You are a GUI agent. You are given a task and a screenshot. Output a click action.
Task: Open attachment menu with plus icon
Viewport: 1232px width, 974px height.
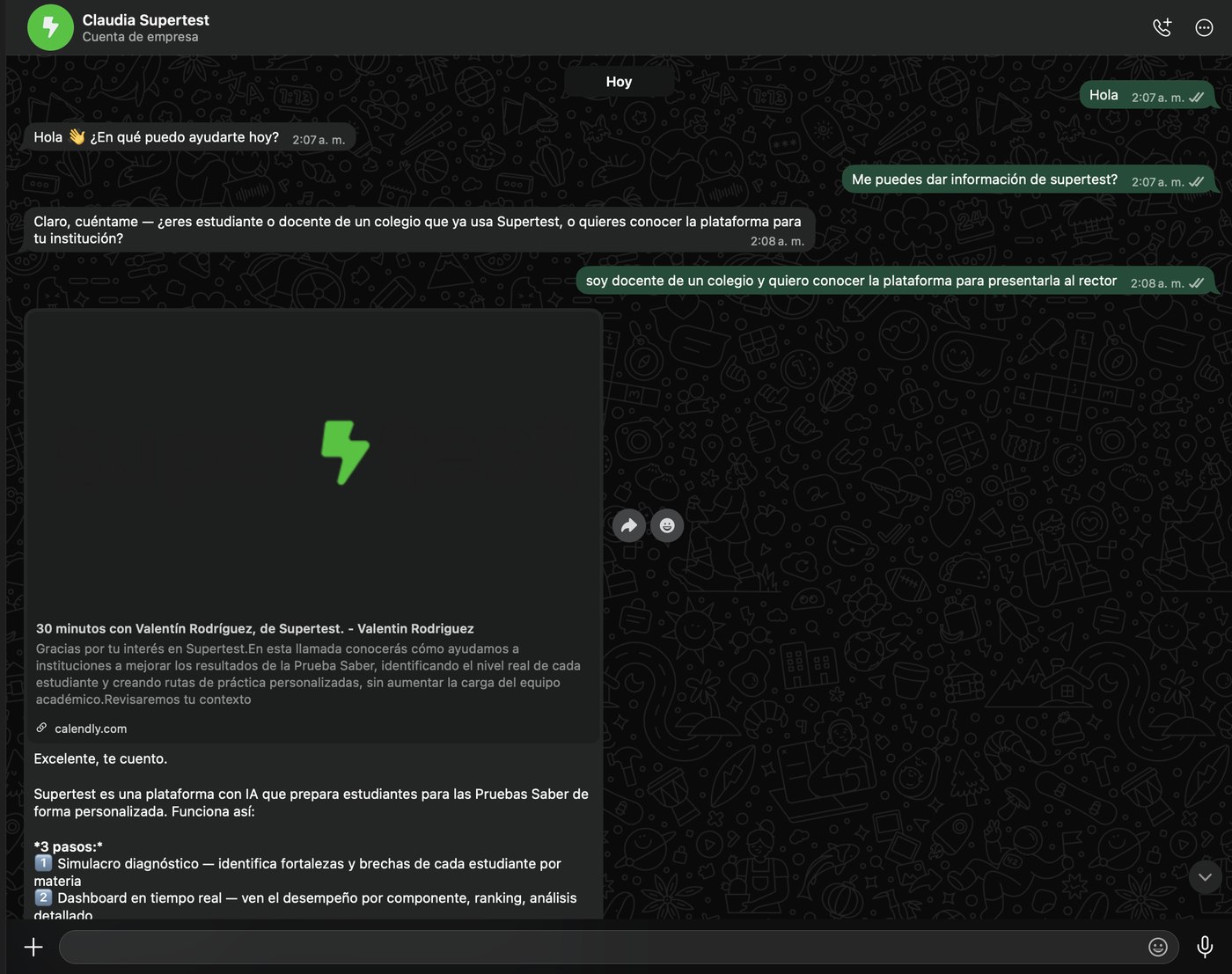pyautogui.click(x=33, y=947)
